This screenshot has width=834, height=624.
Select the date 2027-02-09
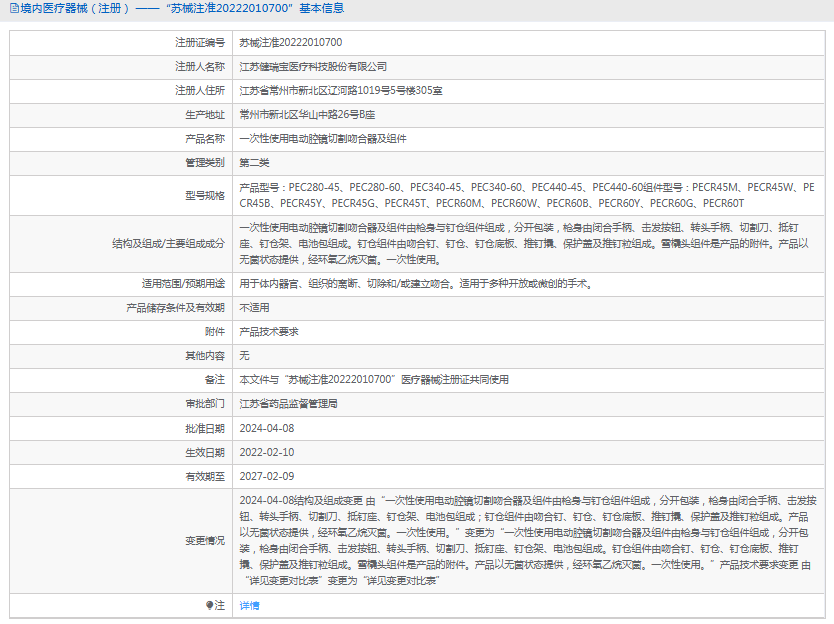[266, 476]
